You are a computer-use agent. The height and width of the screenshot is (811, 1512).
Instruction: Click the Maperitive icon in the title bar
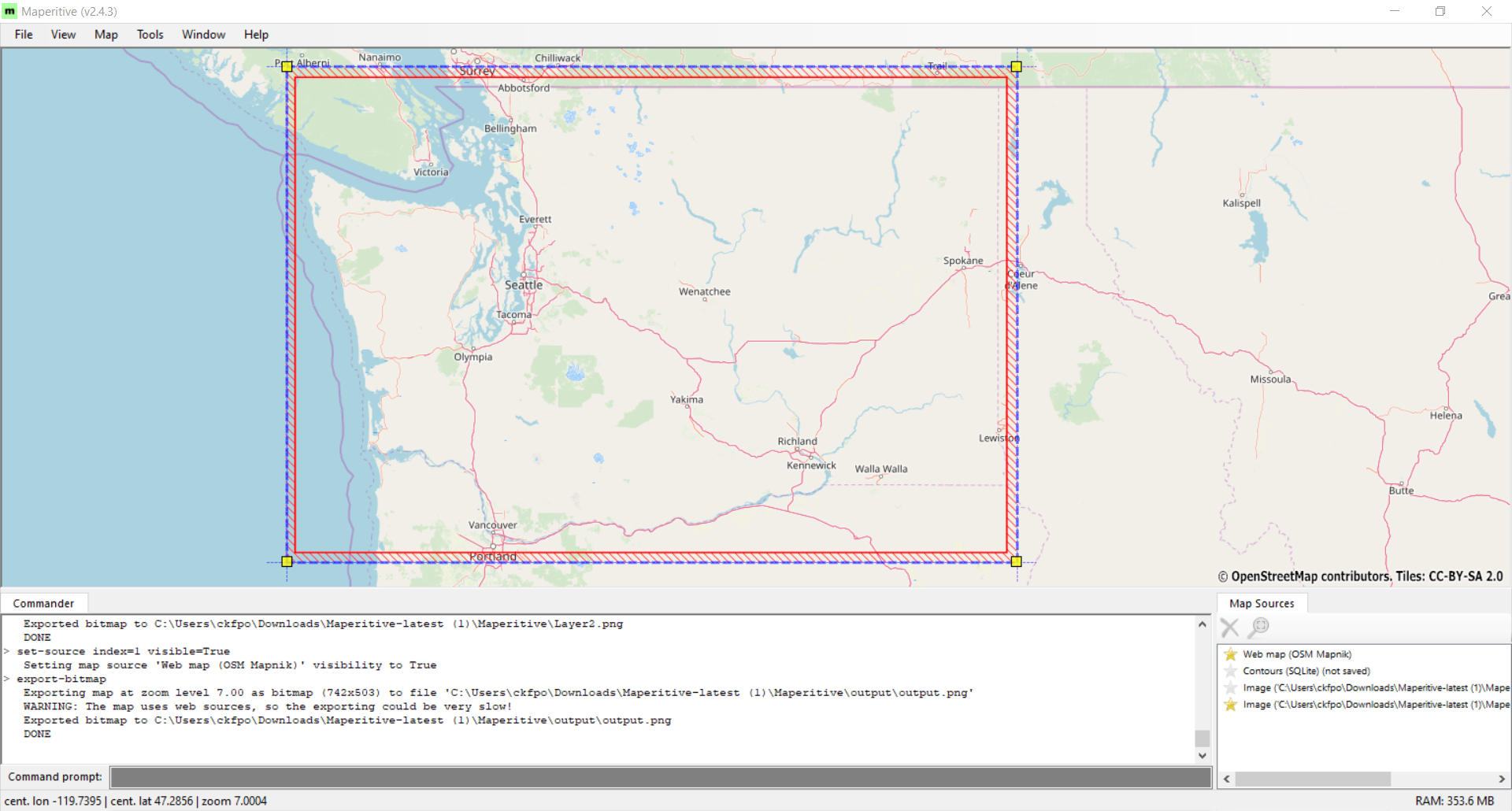tap(9, 11)
